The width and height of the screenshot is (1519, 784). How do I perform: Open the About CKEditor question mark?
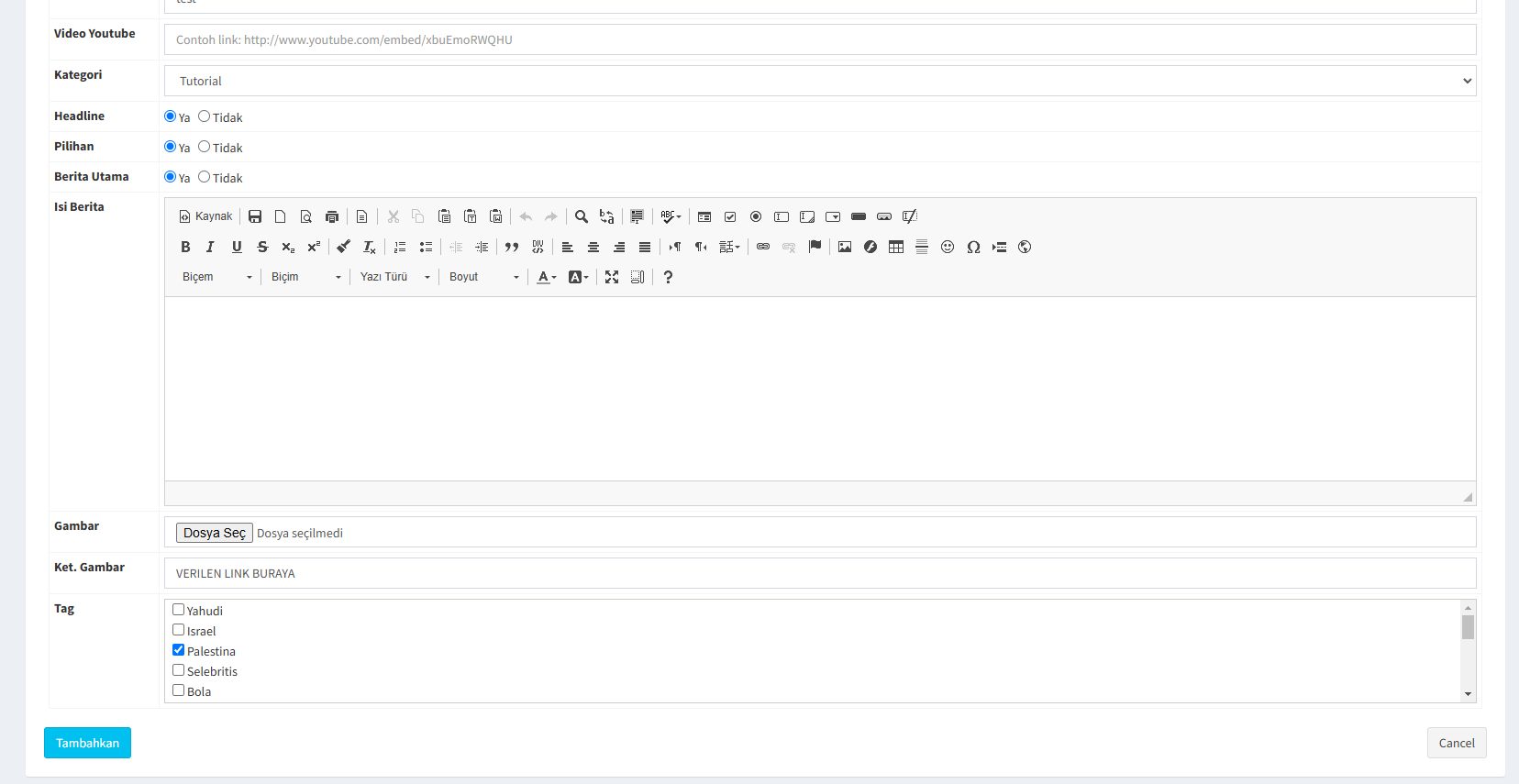coord(668,277)
